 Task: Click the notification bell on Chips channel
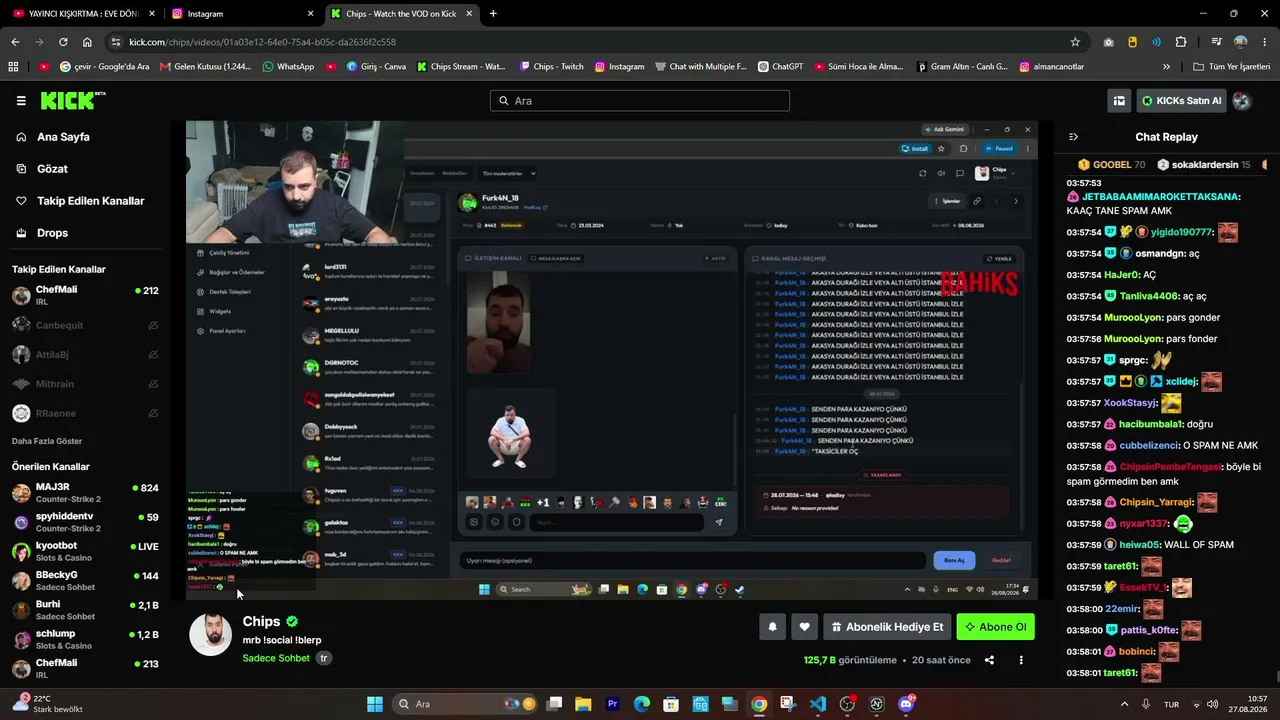click(x=772, y=627)
